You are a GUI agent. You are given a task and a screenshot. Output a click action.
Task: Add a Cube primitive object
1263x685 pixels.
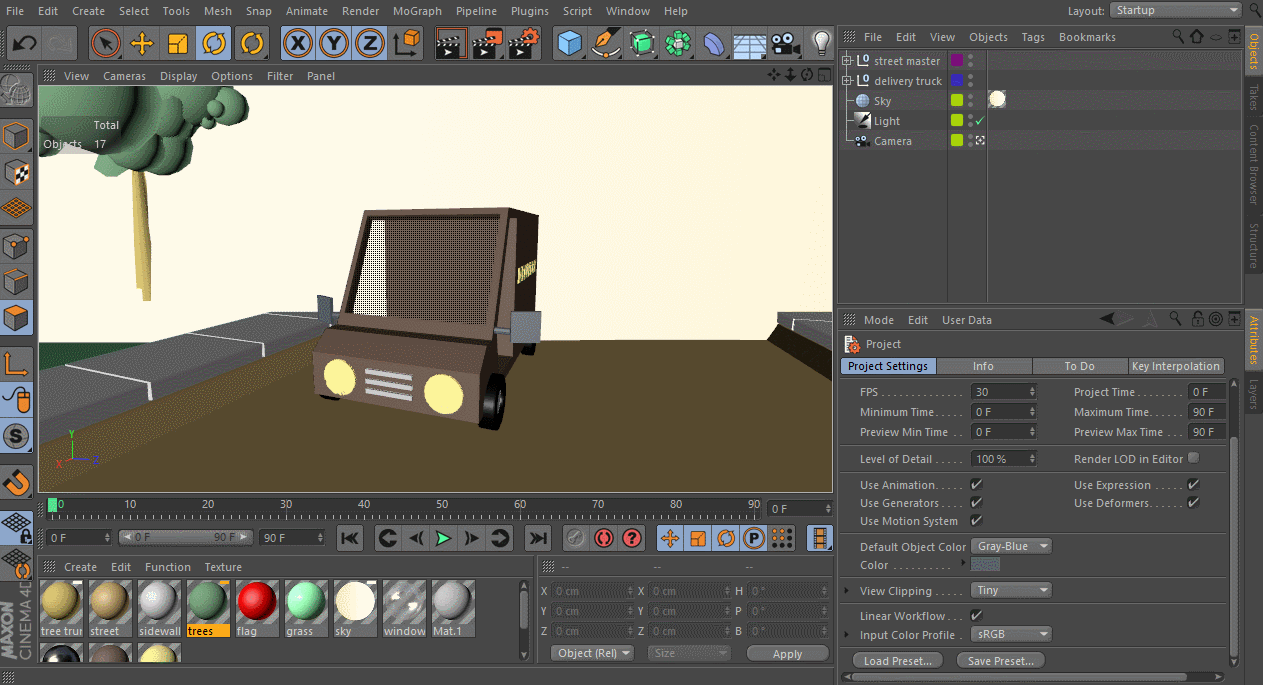[x=569, y=44]
